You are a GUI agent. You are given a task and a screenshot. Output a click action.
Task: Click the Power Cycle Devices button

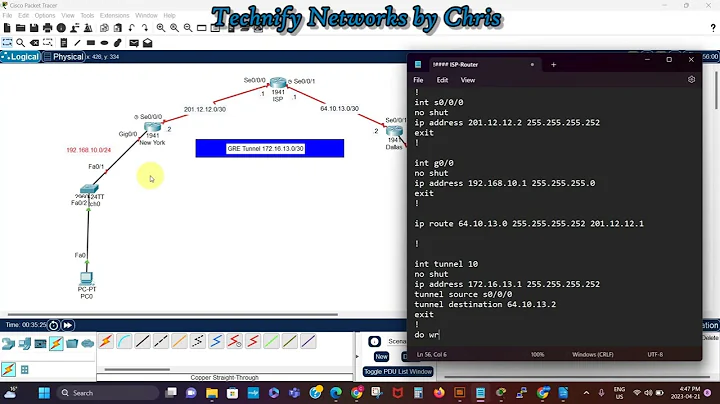53,325
